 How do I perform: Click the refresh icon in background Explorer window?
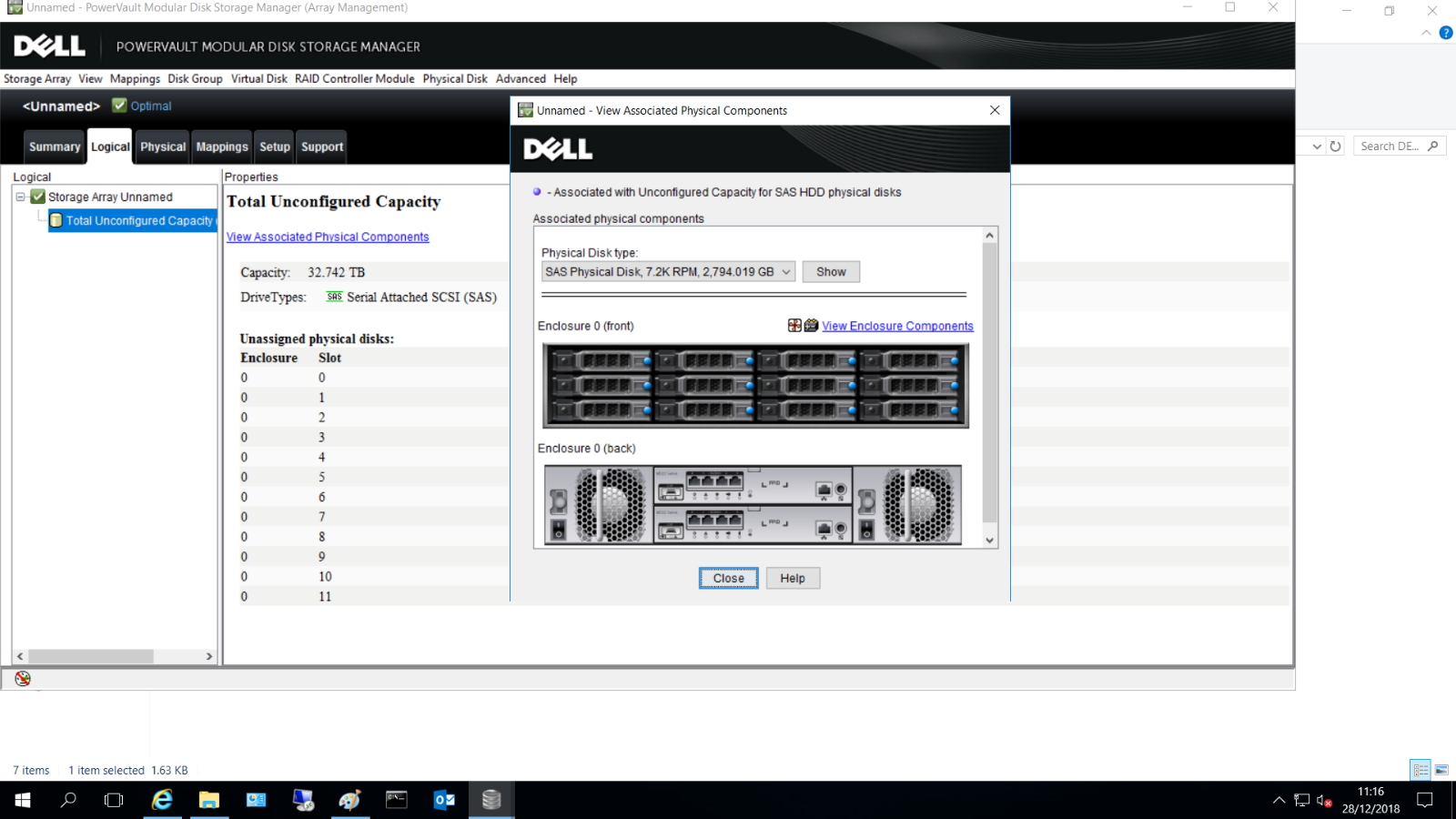click(x=1335, y=146)
